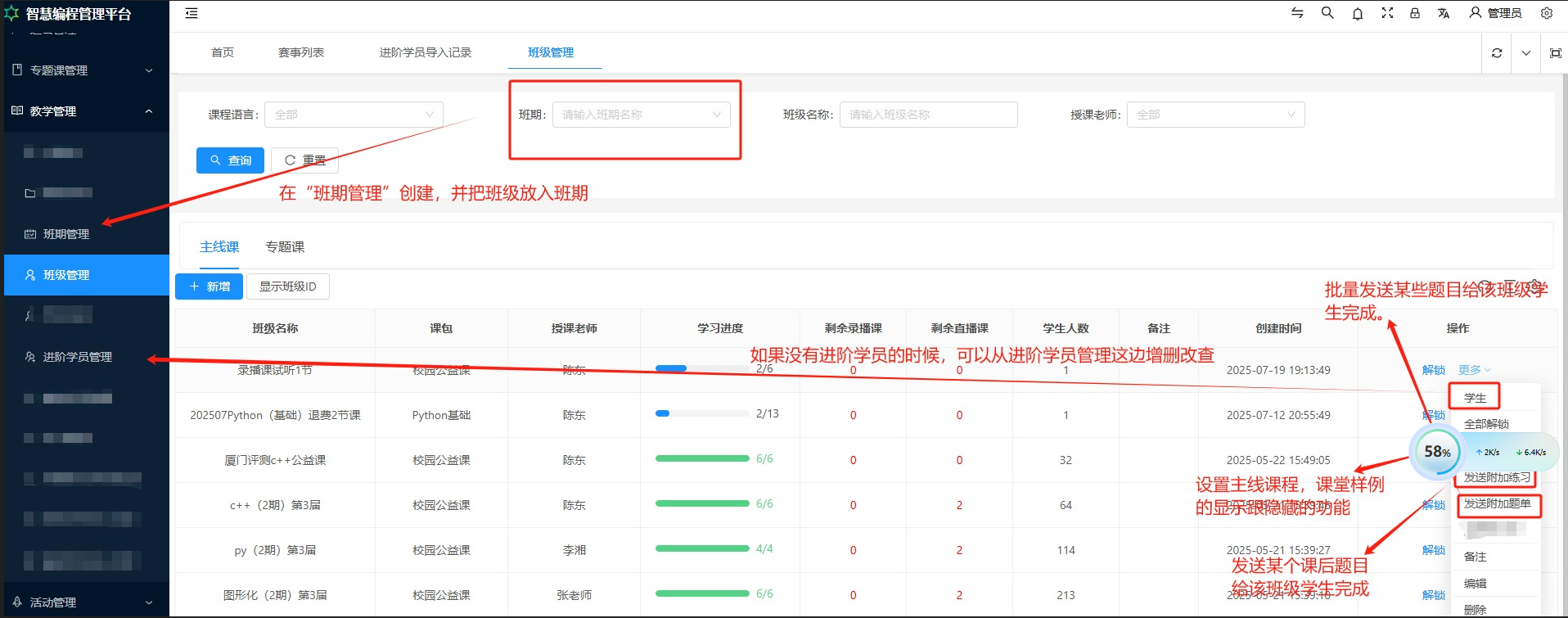Switch to the 专题课 tab
The image size is (1568, 618).
coord(285,247)
